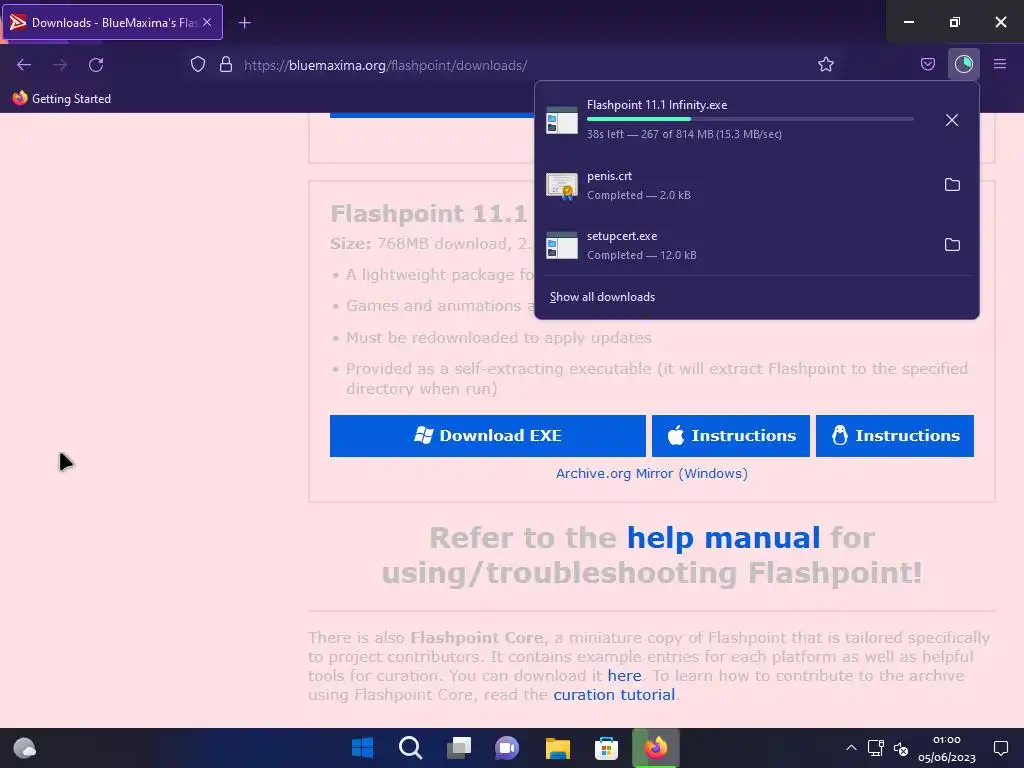Click the setupcert.exe file icon
The width and height of the screenshot is (1024, 768).
[562, 246]
